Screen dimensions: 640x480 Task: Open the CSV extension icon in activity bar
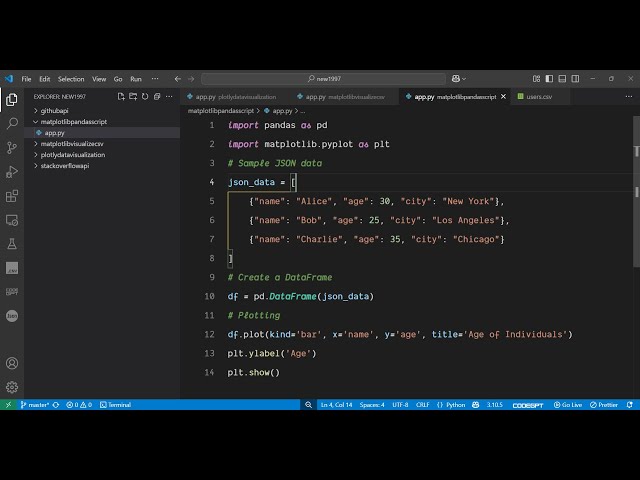[x=12, y=268]
